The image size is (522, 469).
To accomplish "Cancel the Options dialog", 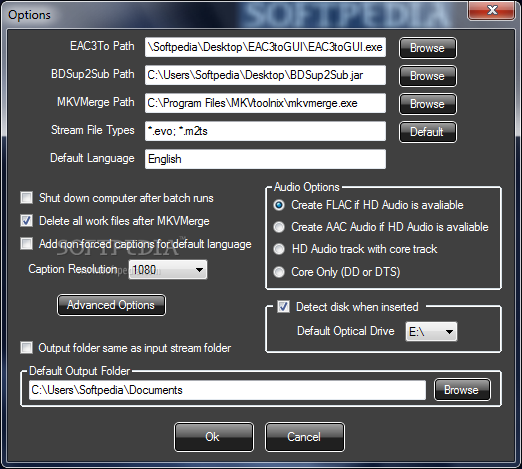I will 305,437.
